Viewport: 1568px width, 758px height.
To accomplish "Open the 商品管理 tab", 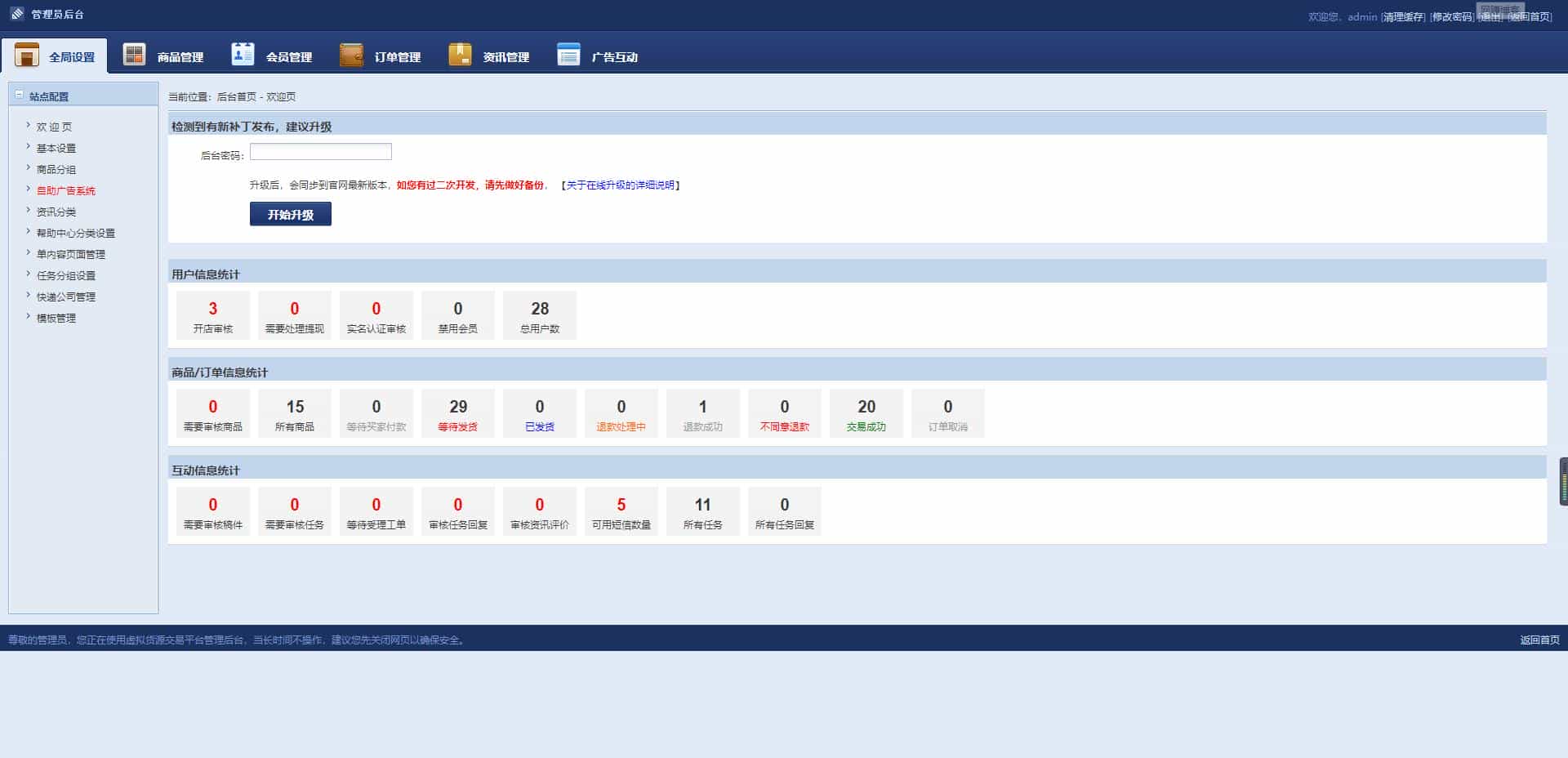I will 163,56.
